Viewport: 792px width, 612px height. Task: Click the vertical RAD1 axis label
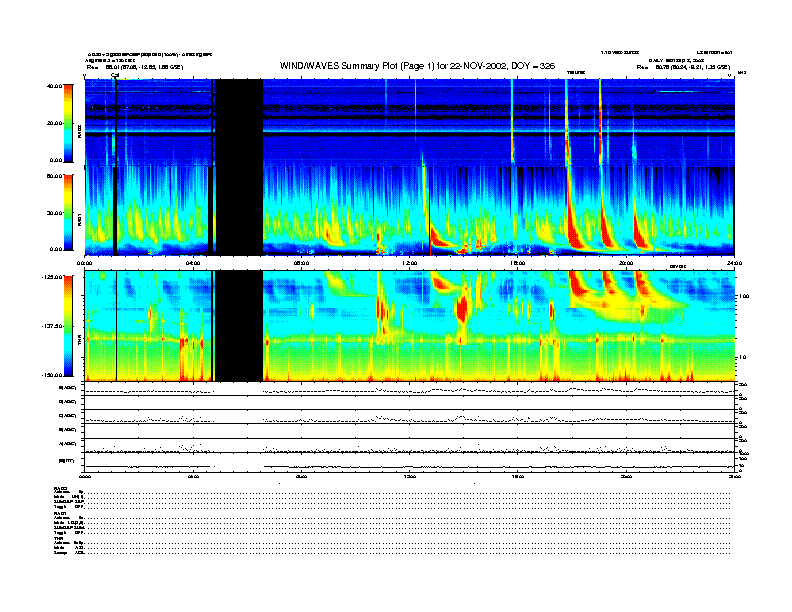point(79,219)
